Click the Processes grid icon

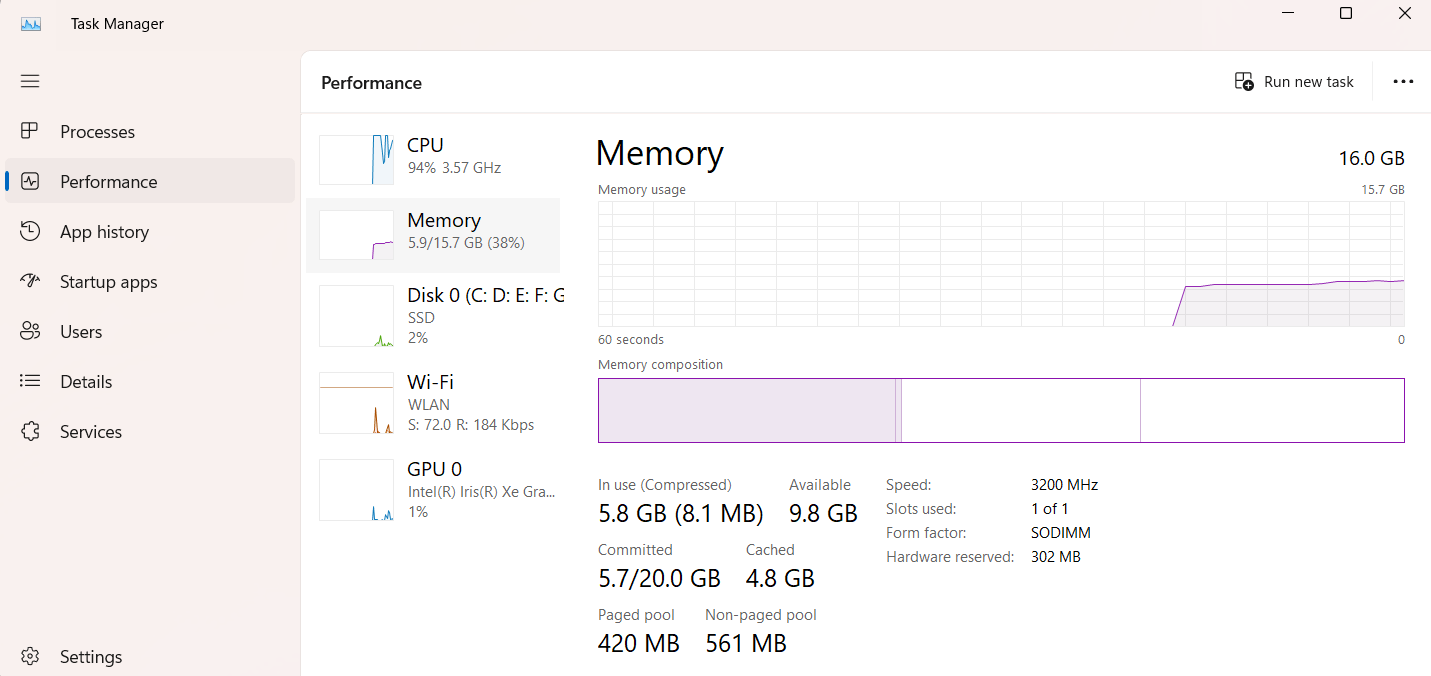click(x=30, y=131)
